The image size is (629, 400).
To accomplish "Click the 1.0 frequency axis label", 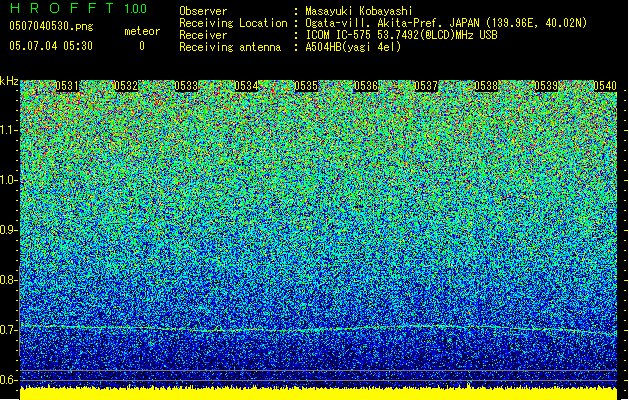I will (x=8, y=180).
